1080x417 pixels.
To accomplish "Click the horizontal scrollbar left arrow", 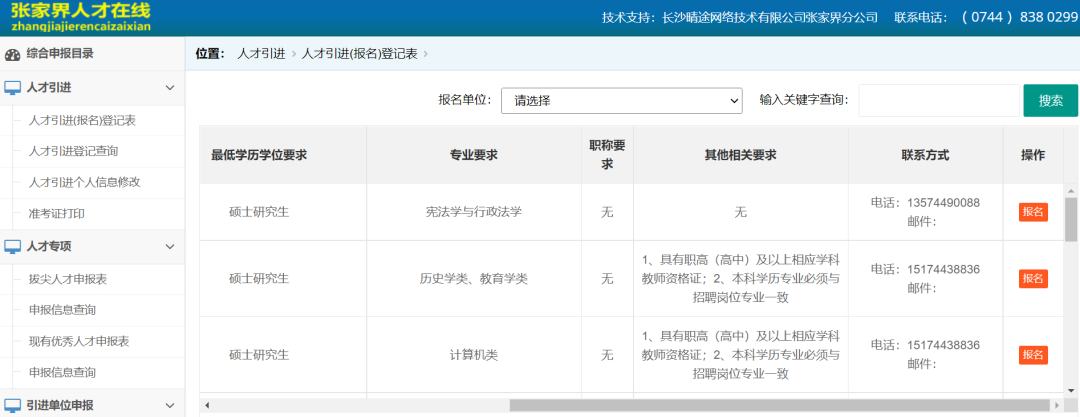I will click(x=206, y=405).
